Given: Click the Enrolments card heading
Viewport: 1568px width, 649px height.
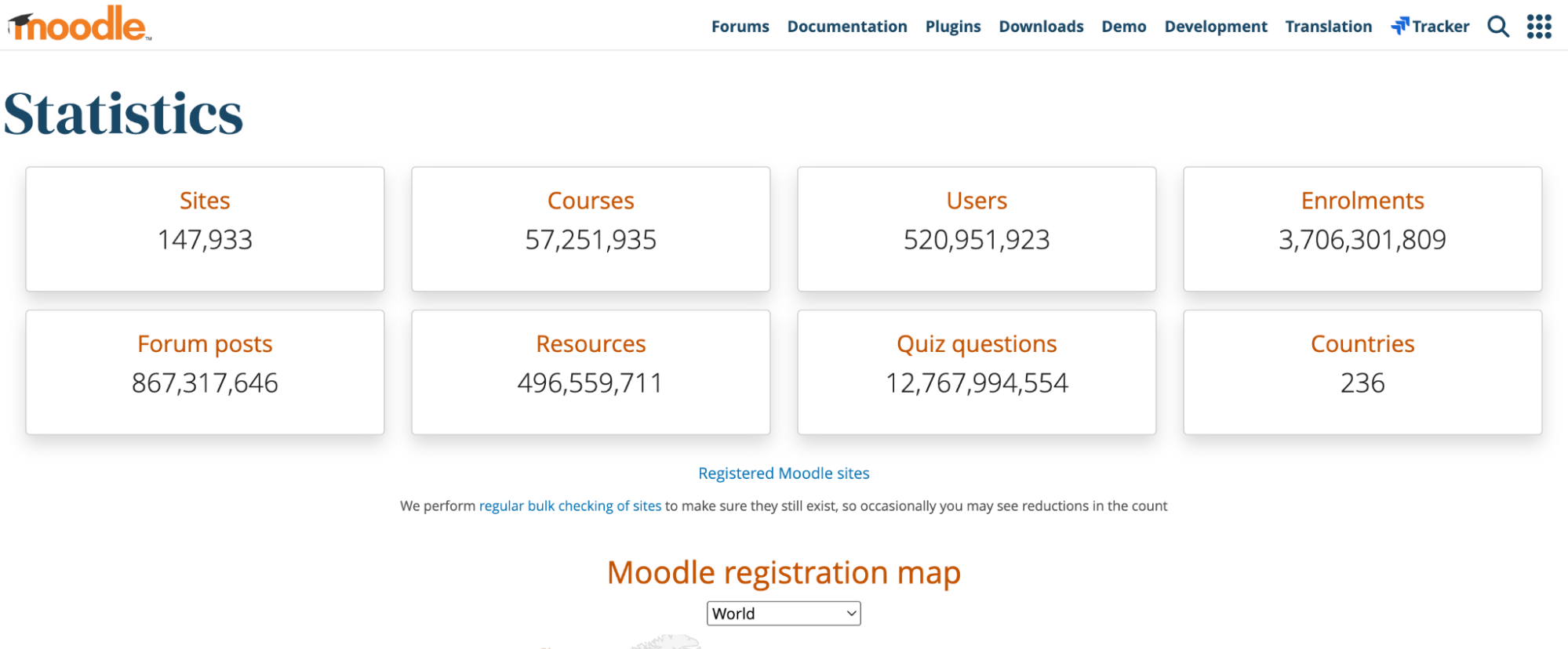Looking at the screenshot, I should [1362, 201].
